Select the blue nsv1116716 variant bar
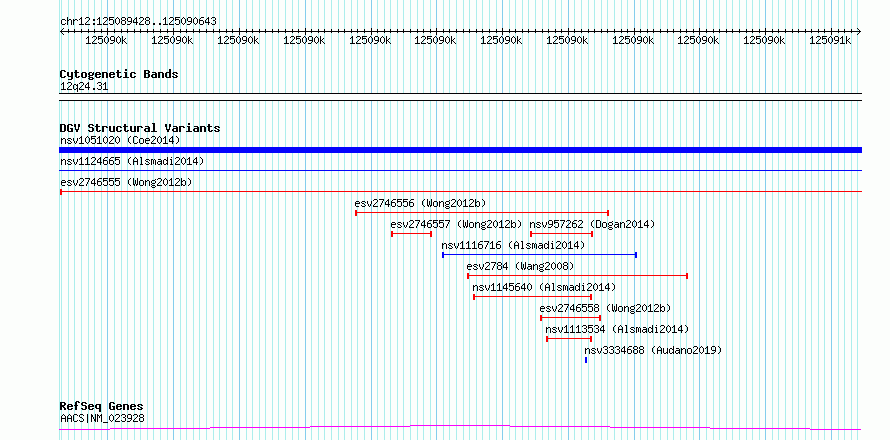This screenshot has height=440, width=890. click(539, 255)
